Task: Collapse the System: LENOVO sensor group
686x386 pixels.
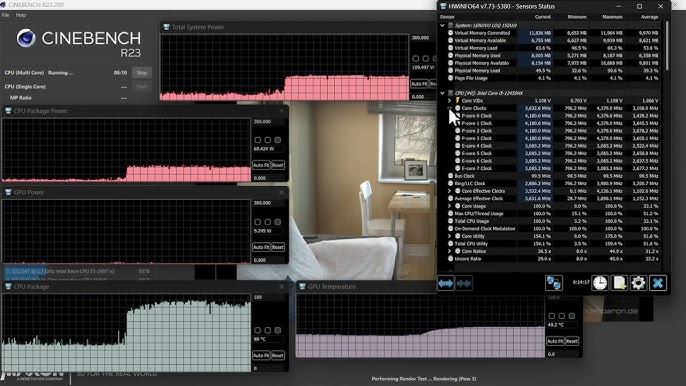Action: [442, 25]
